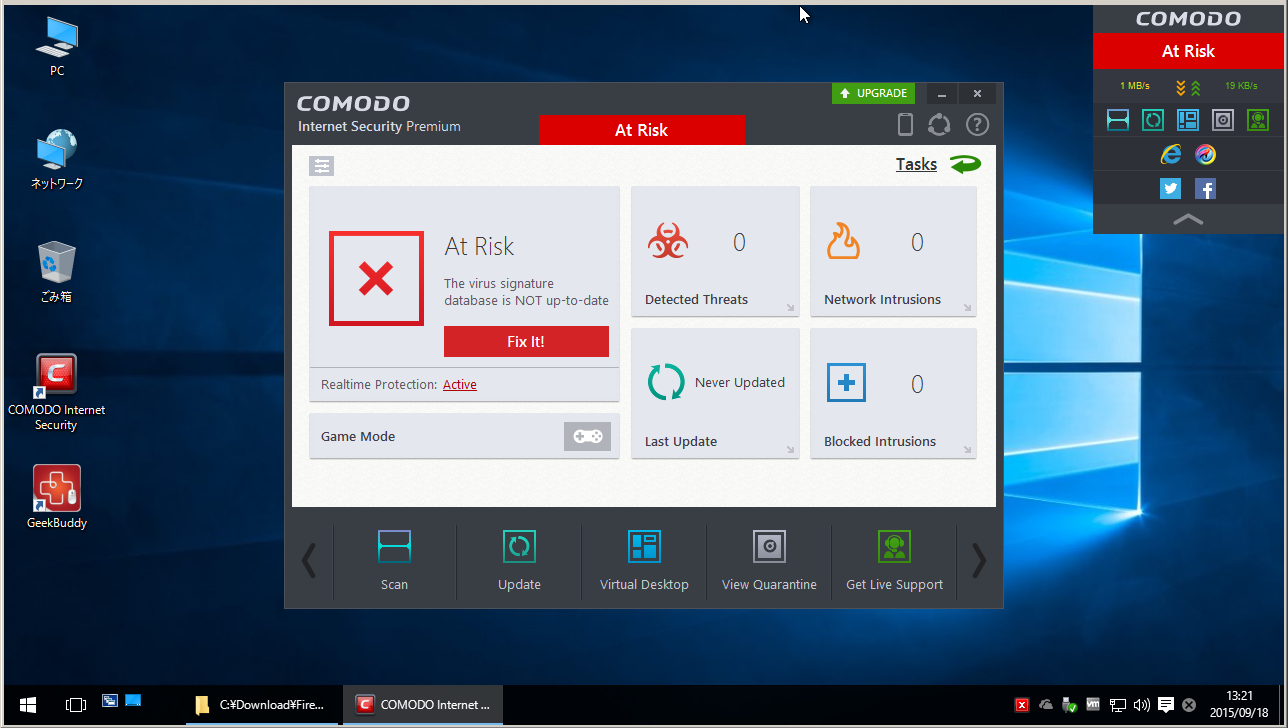Click the red Fix It! button
This screenshot has width=1288, height=728.
[x=526, y=341]
